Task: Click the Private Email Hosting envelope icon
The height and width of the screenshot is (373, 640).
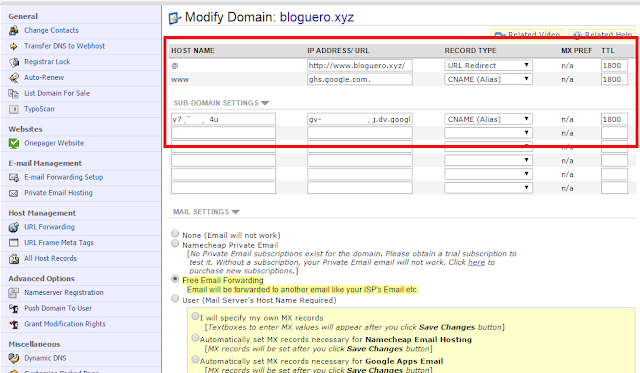Action: (x=14, y=193)
